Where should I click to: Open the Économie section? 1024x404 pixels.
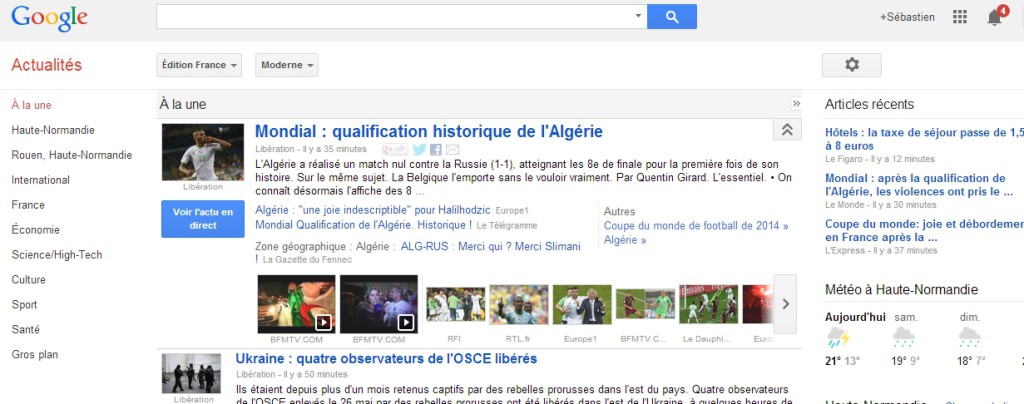coord(35,230)
